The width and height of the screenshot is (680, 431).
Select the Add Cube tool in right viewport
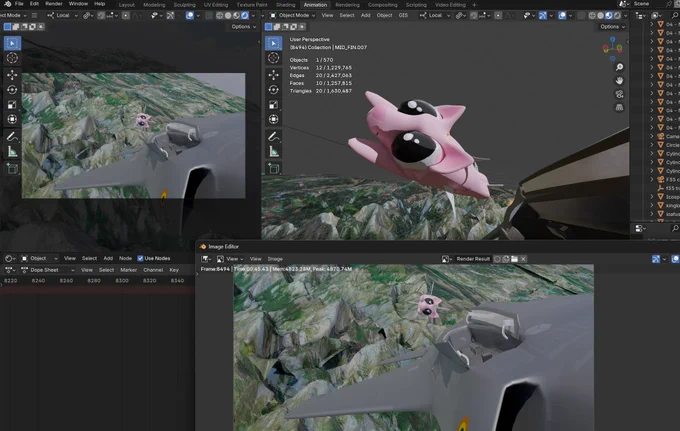(273, 168)
